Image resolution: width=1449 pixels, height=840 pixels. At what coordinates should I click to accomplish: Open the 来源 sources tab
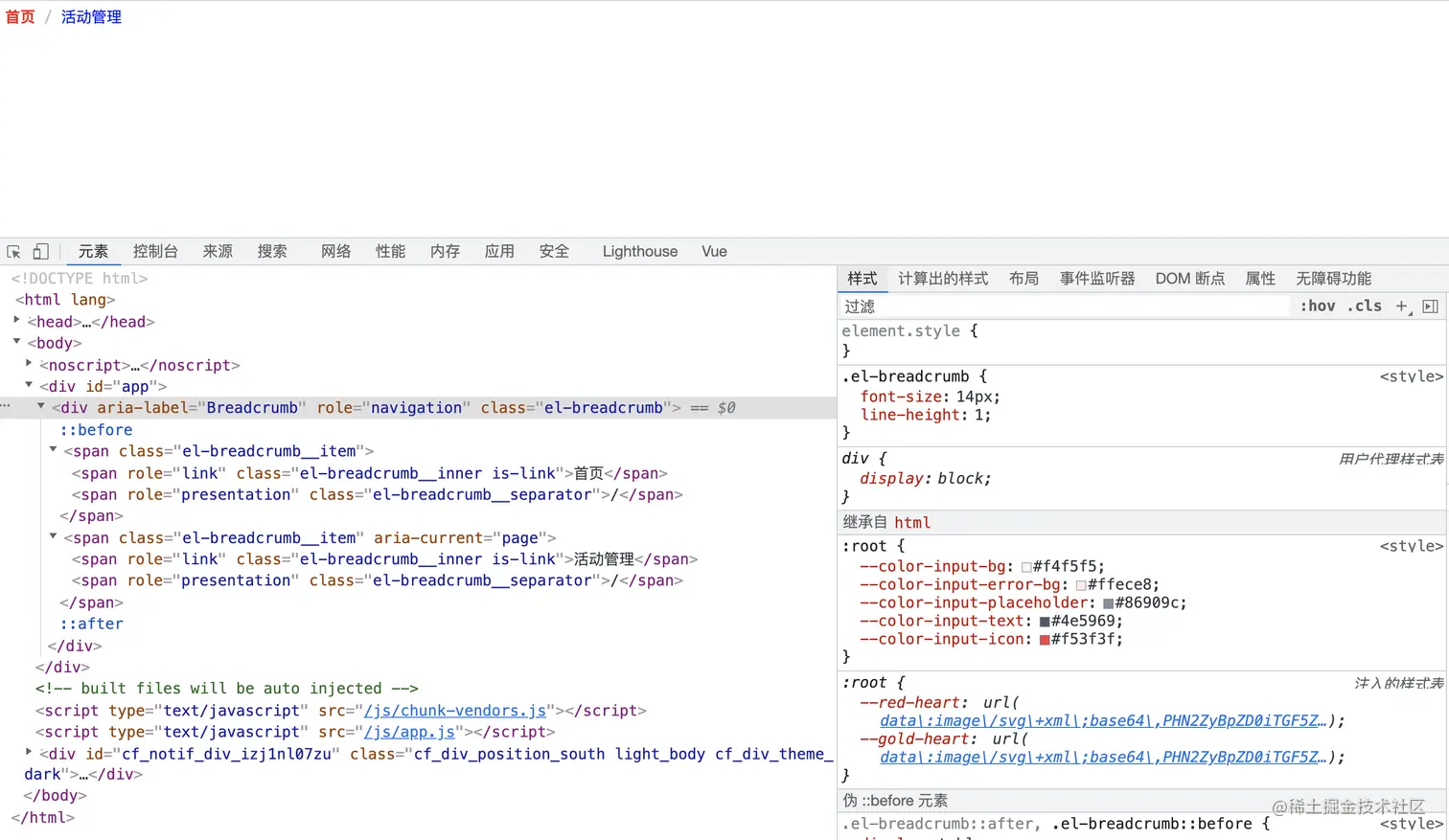pyautogui.click(x=218, y=252)
